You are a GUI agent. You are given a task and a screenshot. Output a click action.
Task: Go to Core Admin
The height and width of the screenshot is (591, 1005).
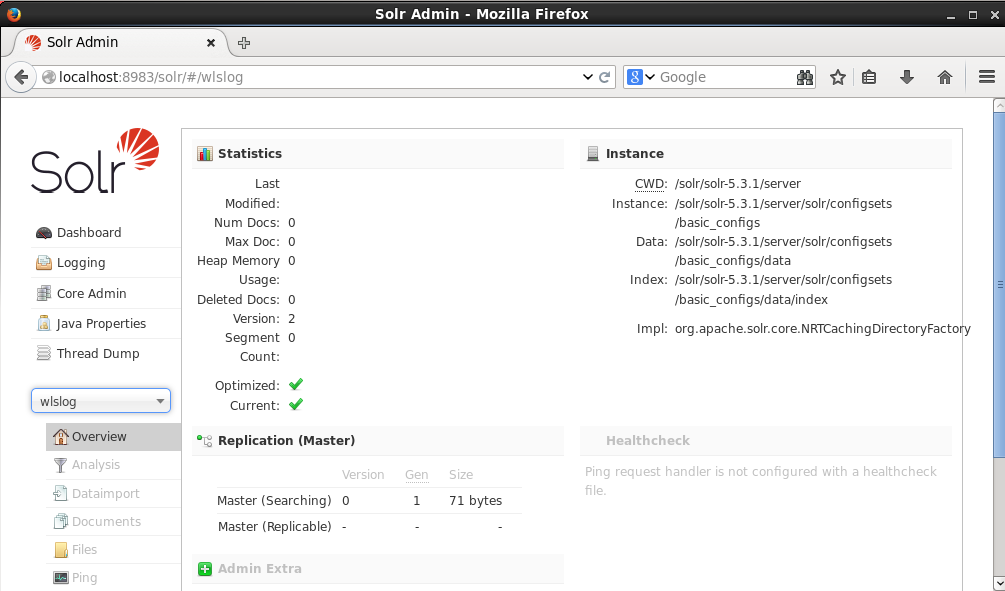click(91, 294)
